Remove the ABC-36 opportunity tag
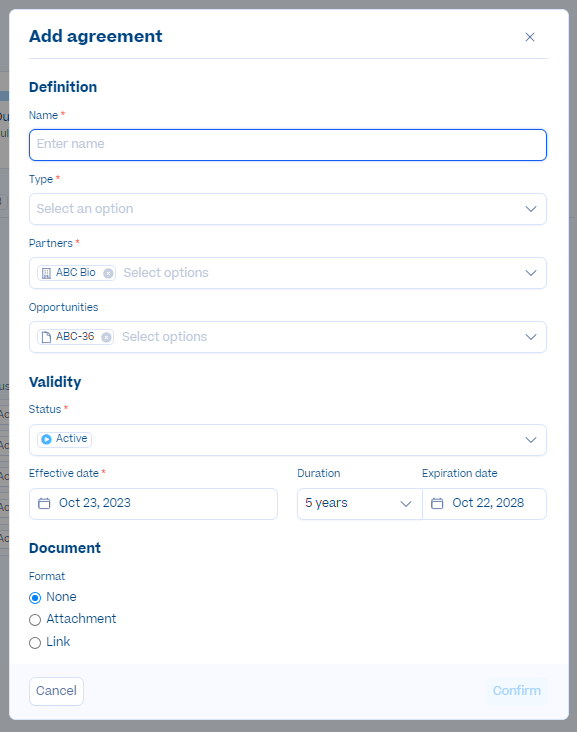 106,337
